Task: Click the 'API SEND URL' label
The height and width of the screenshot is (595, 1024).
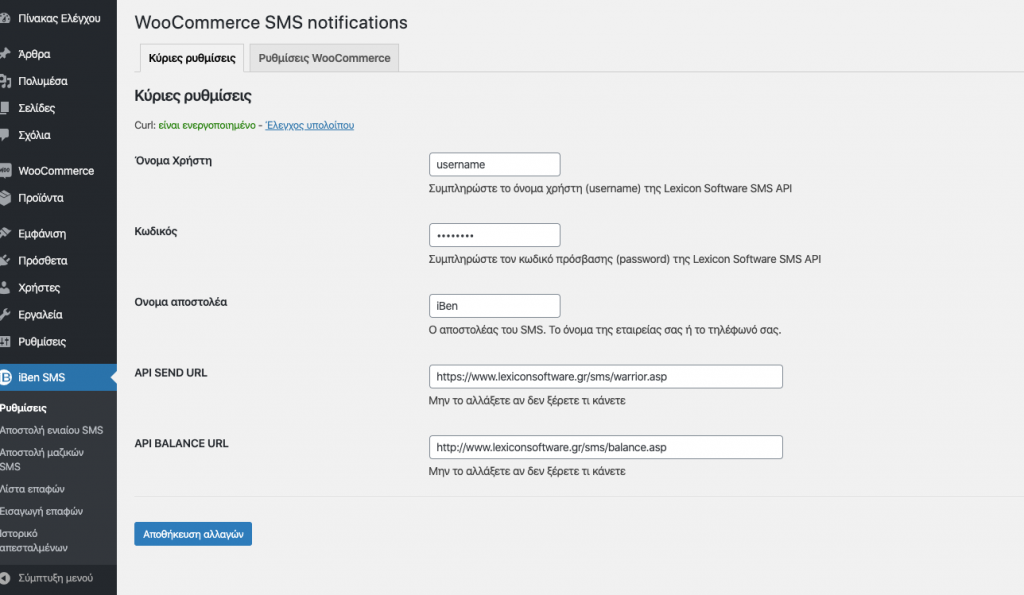Action: click(171, 373)
